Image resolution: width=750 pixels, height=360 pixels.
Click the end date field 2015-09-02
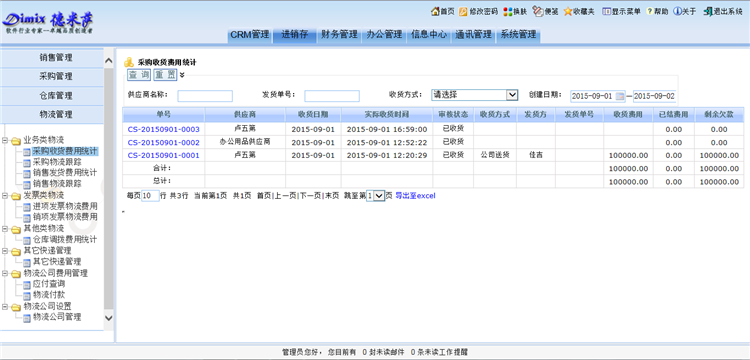coord(654,96)
